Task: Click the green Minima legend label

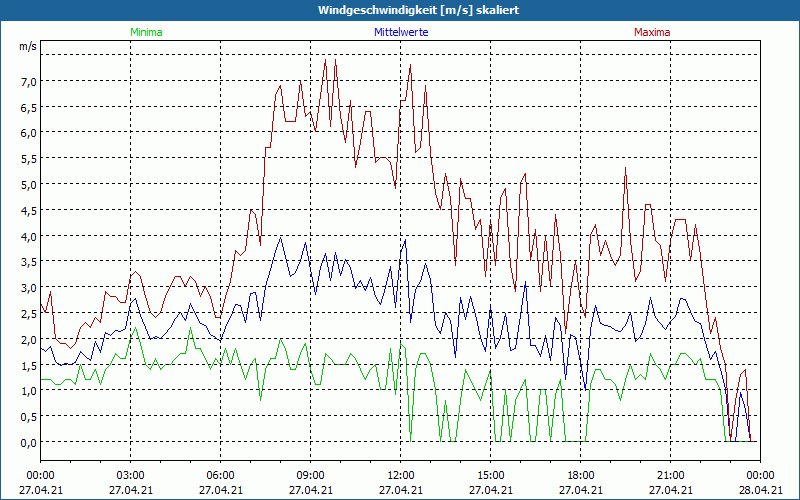Action: point(146,32)
